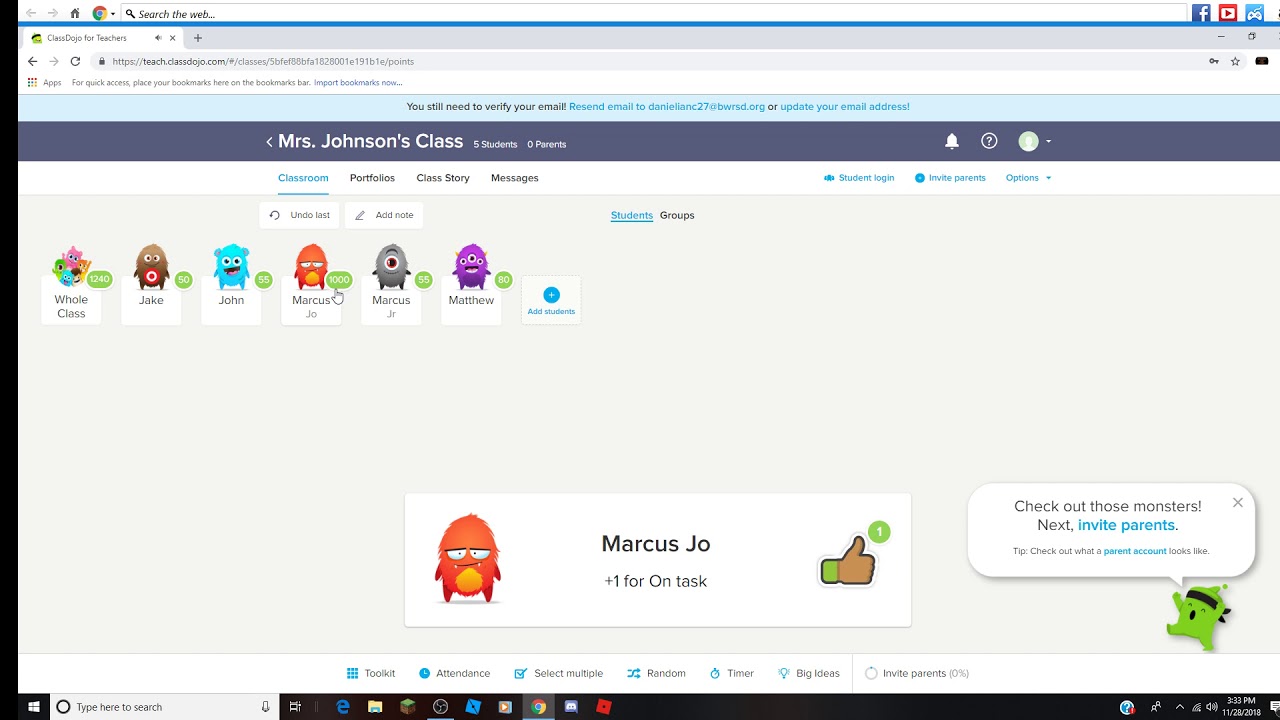Open parent account link in tip

point(1135,551)
